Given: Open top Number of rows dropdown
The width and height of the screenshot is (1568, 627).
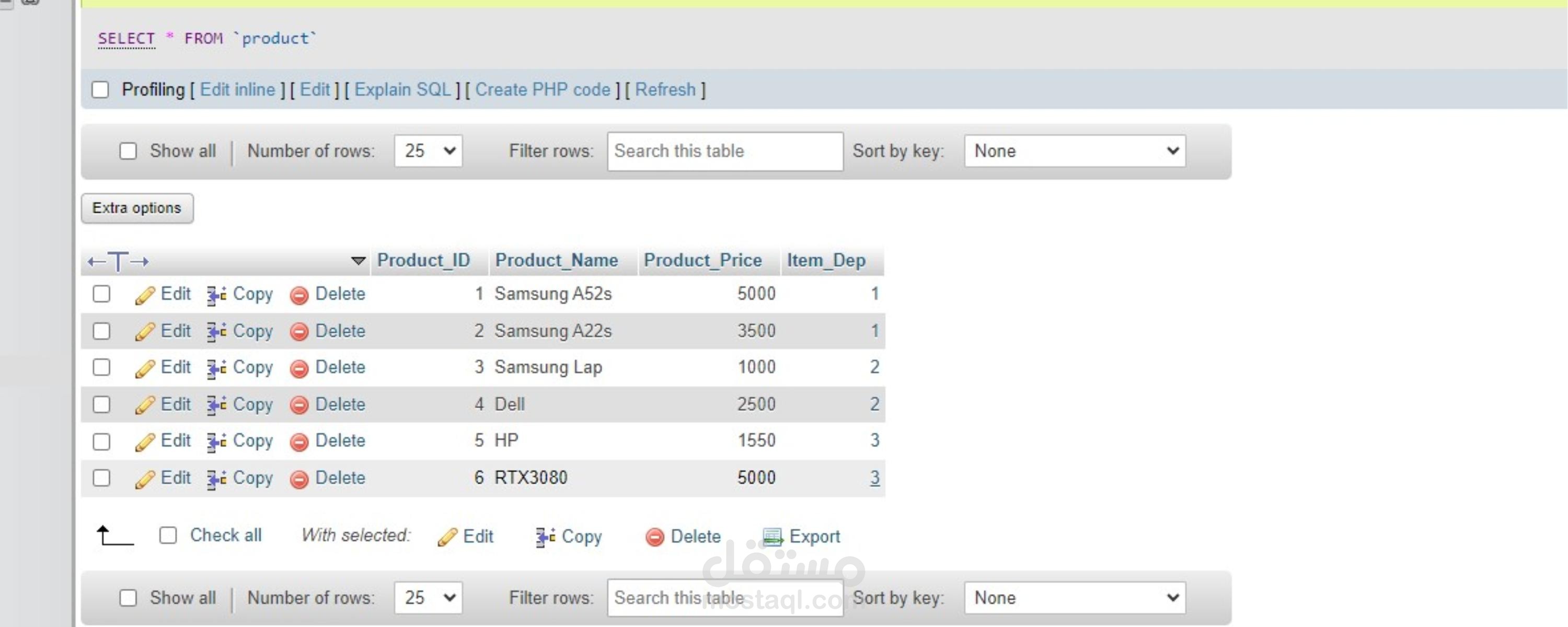Looking at the screenshot, I should click(428, 151).
